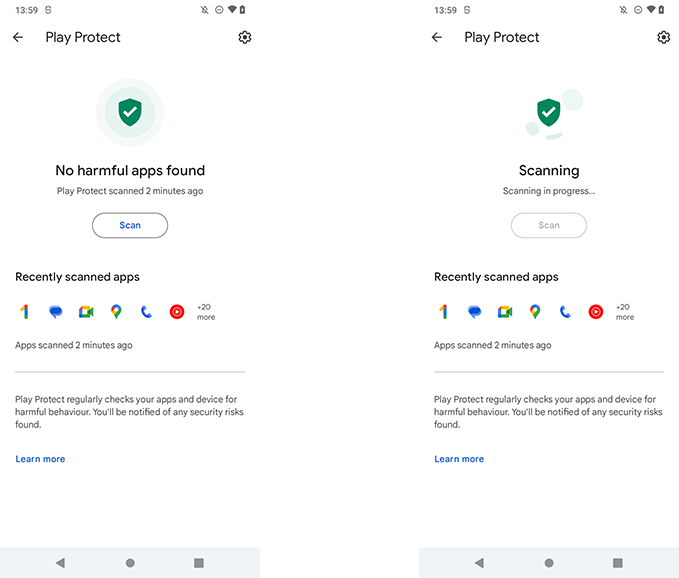Select Google Meet icon on left screen

[x=86, y=312]
